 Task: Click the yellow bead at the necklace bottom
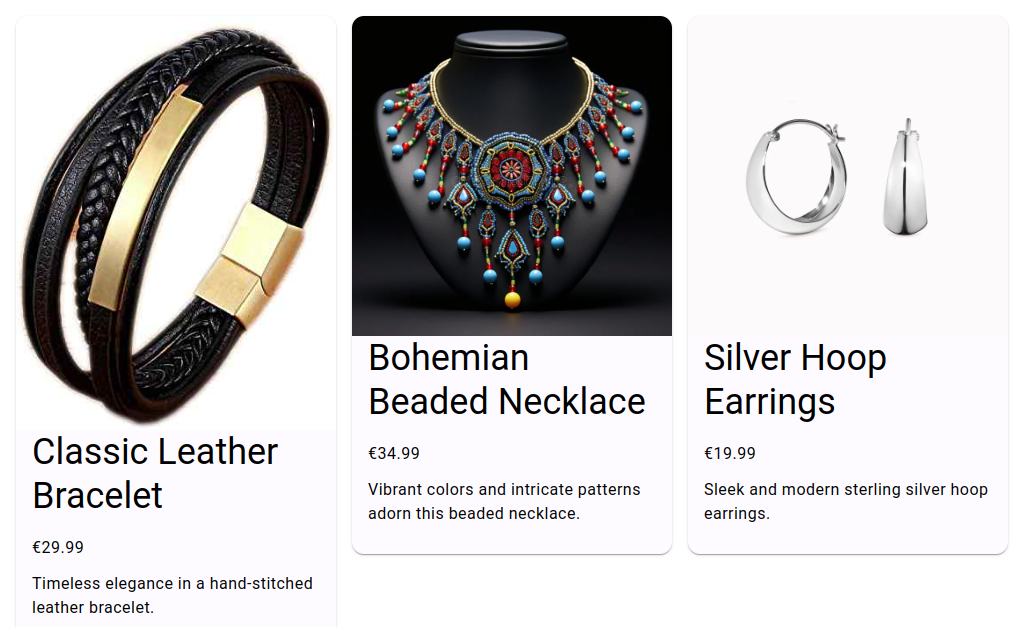click(512, 299)
